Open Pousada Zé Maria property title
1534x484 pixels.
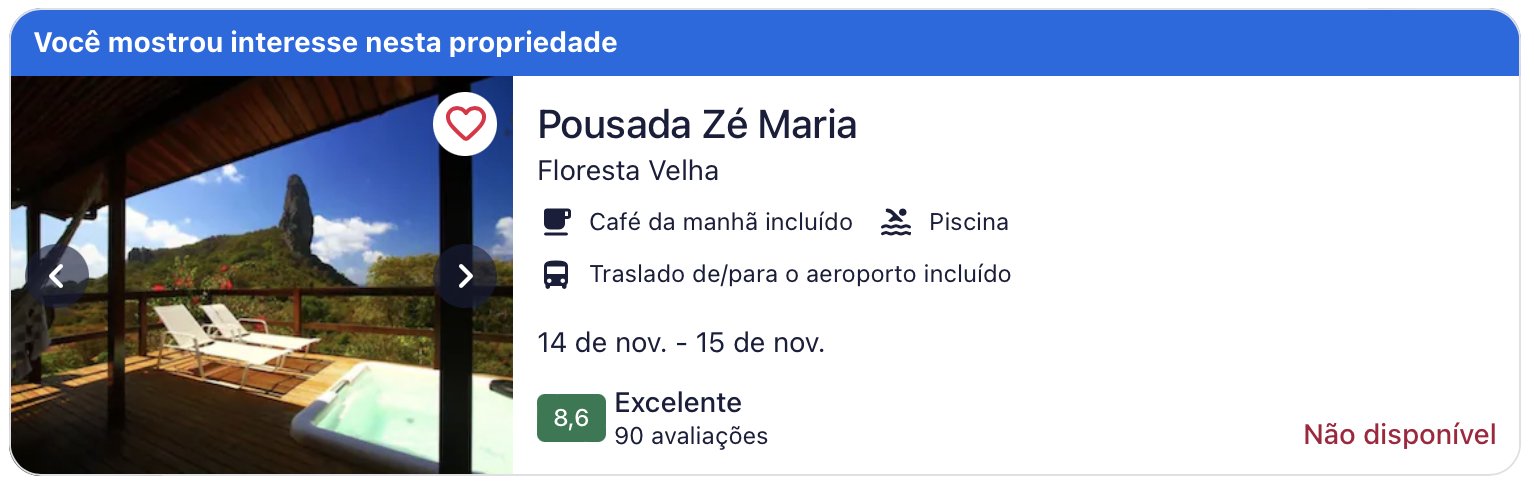pyautogui.click(x=697, y=124)
